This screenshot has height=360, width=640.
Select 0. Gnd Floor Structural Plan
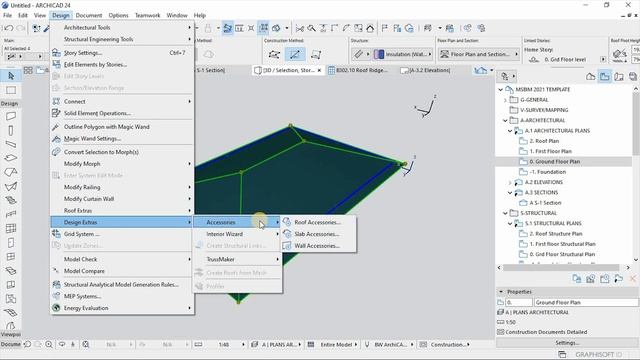coord(562,254)
